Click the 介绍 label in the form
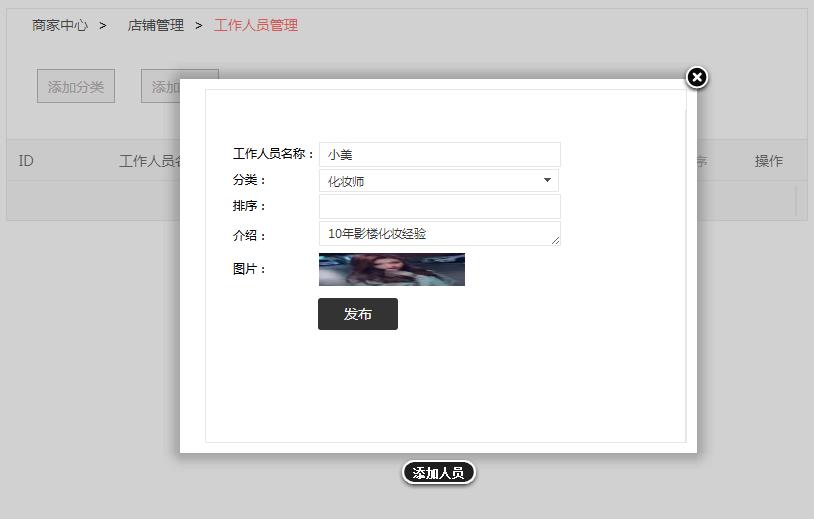 (249, 236)
